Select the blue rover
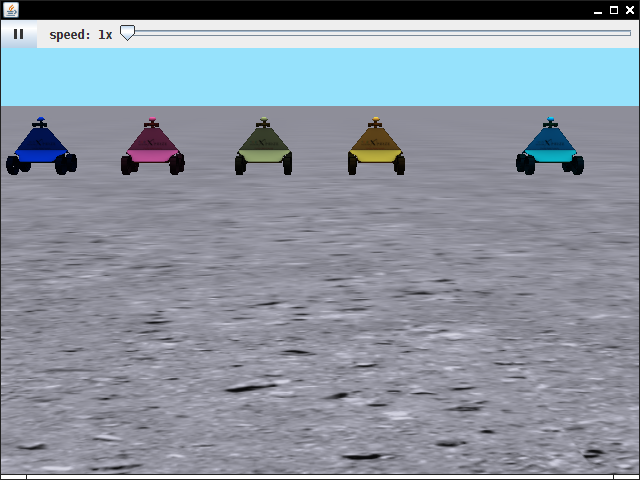The image size is (640, 480). click(x=41, y=148)
